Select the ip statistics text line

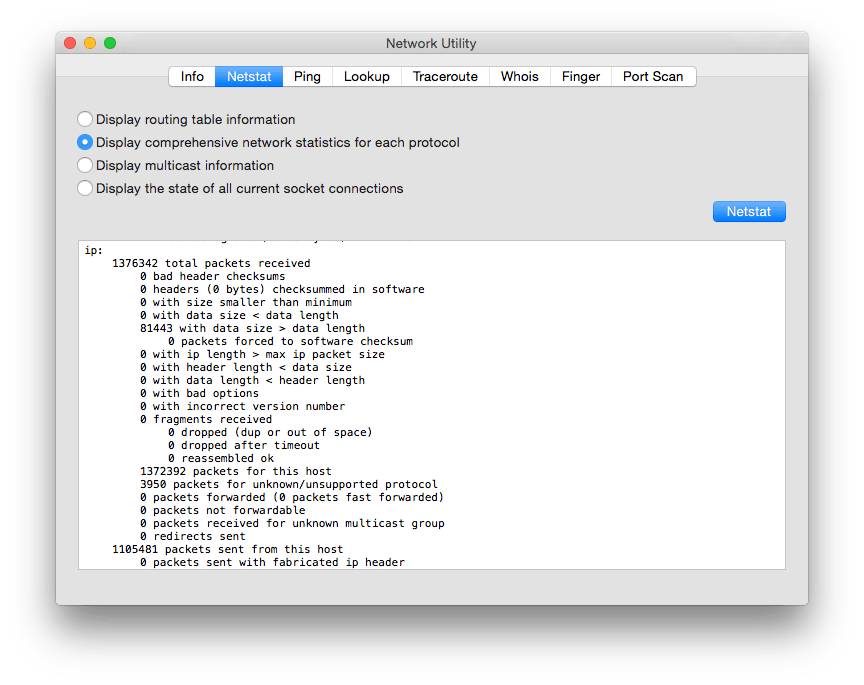click(x=96, y=250)
